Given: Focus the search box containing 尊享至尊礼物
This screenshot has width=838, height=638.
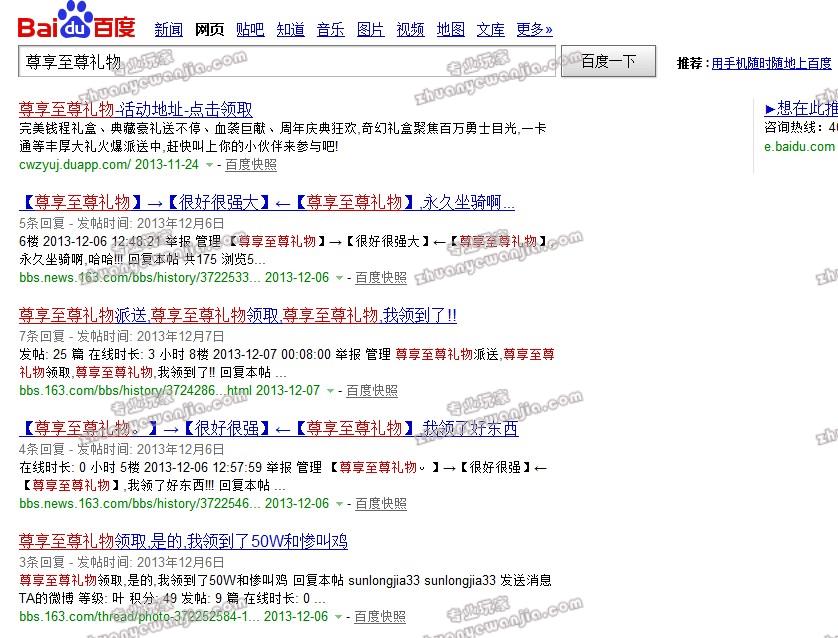Looking at the screenshot, I should pos(287,61).
